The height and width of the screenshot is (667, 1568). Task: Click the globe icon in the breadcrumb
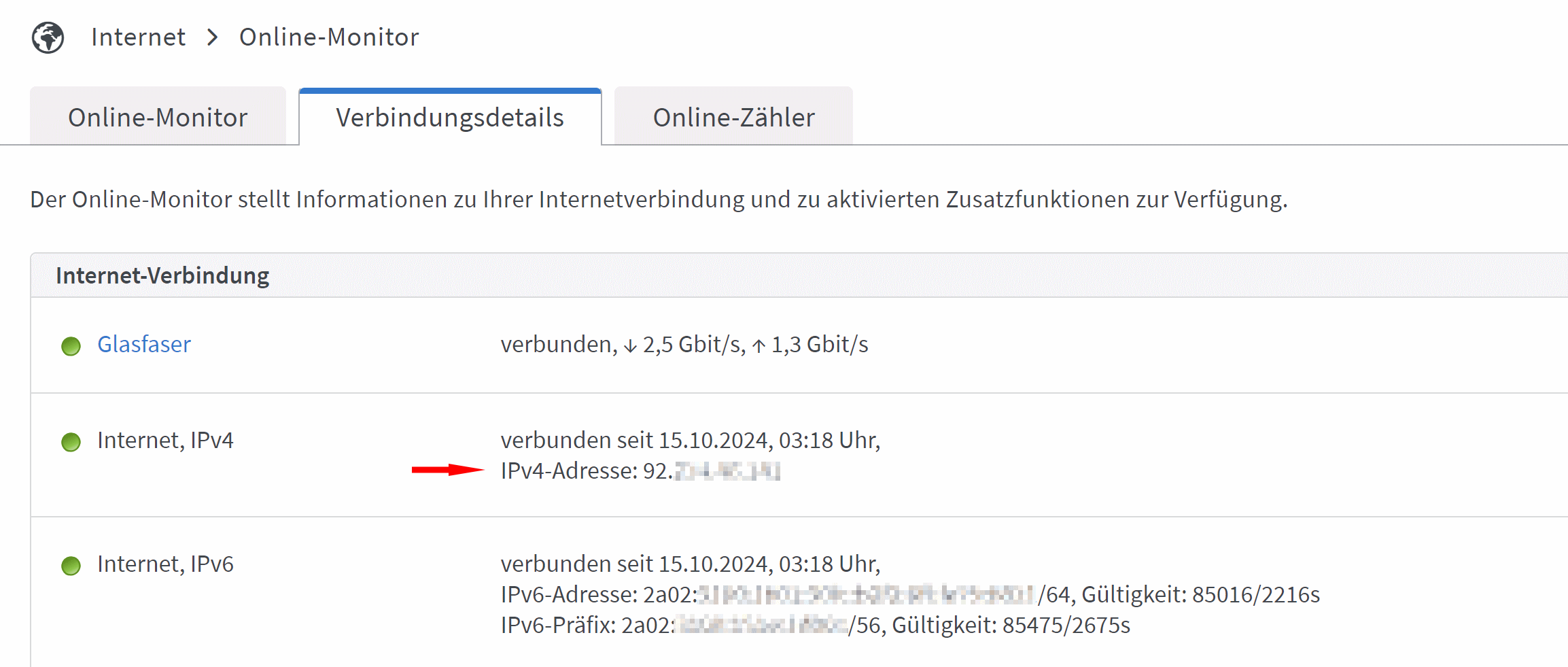tap(48, 37)
